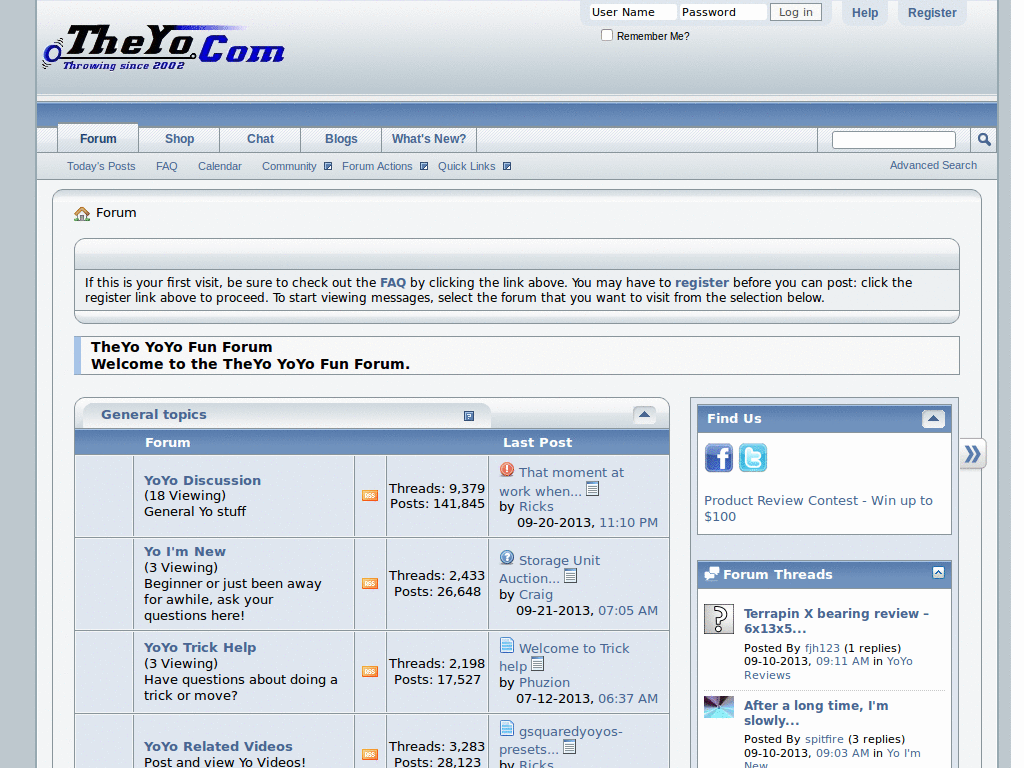The height and width of the screenshot is (768, 1024).
Task: Click RSS icon for Yo I'm New
Action: click(x=370, y=583)
